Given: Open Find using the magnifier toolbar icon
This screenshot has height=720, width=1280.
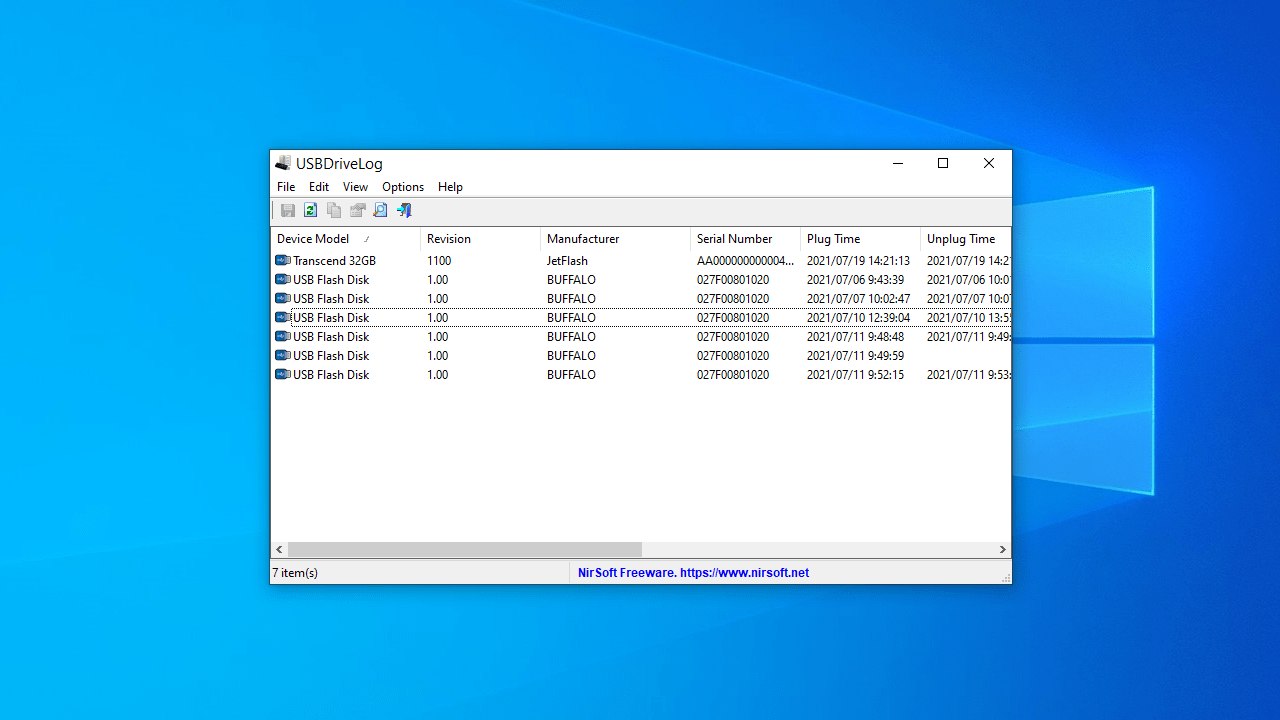Looking at the screenshot, I should [x=380, y=210].
